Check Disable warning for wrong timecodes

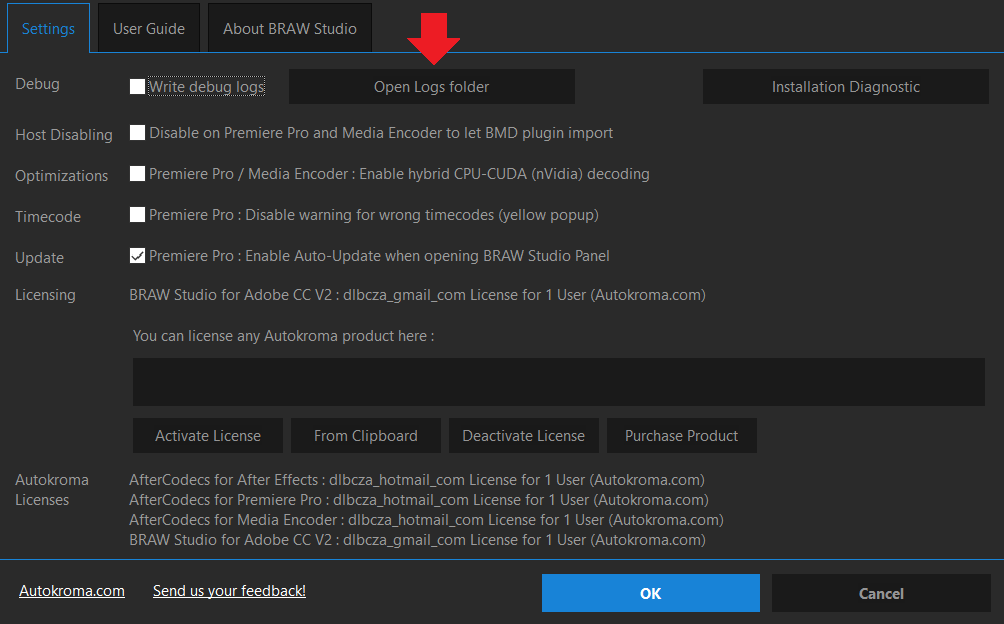[x=137, y=215]
